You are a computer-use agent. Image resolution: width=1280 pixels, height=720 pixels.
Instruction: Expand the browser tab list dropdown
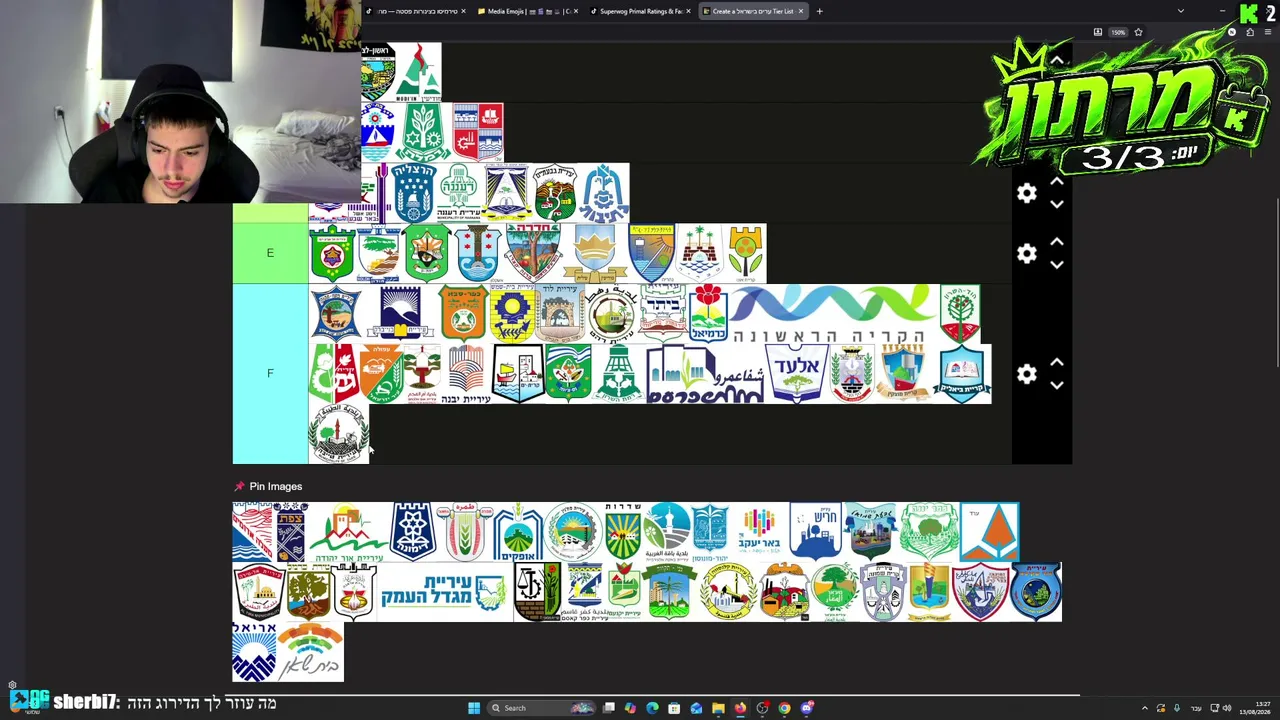(1180, 11)
